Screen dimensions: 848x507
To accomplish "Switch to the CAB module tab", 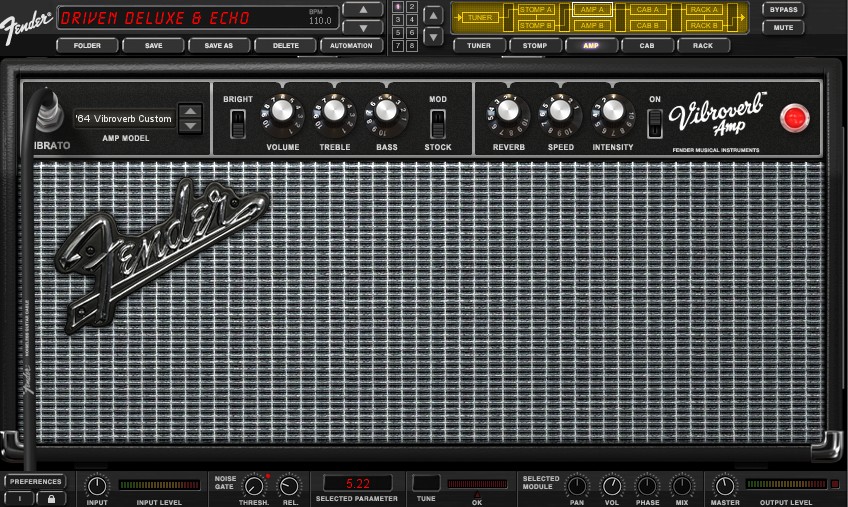I will (x=647, y=46).
